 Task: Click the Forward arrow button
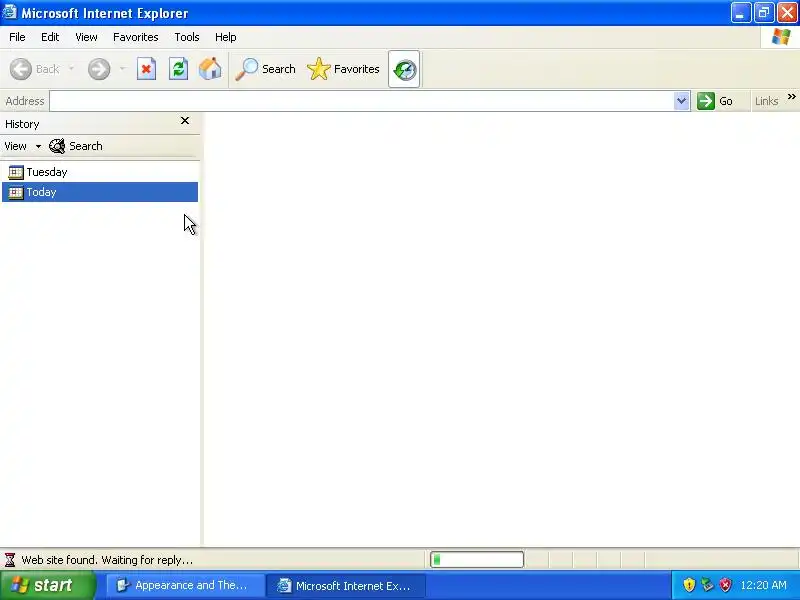pos(99,69)
